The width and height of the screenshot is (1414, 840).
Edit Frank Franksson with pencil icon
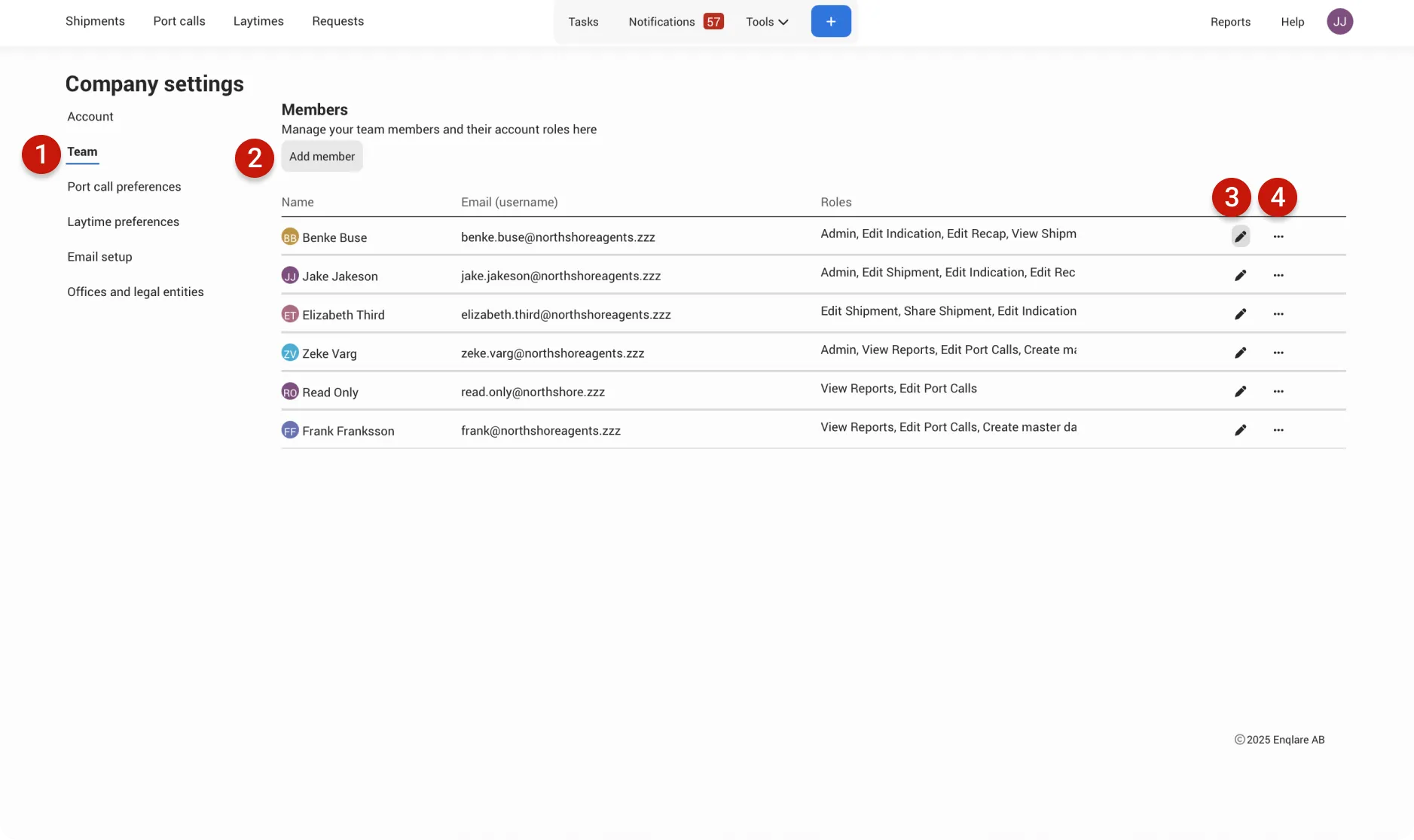tap(1240, 430)
